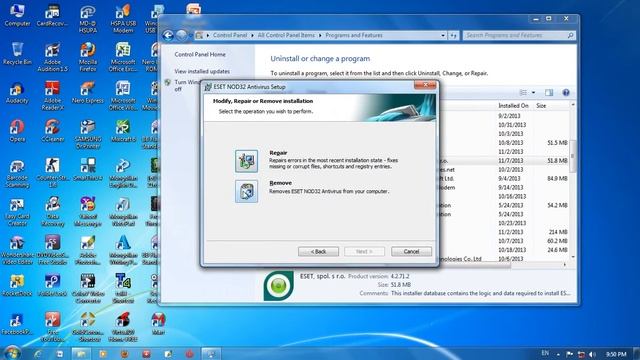Open the Microsoft Office Word shortcut
Viewport: 640px width, 360px height.
(122, 96)
